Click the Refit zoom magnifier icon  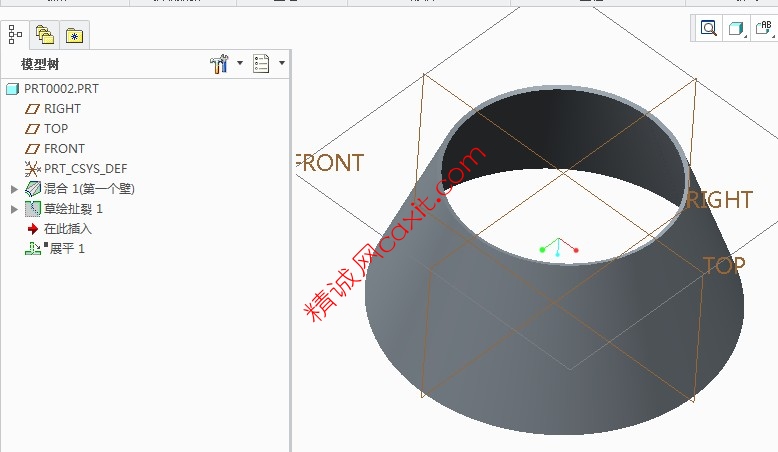click(x=709, y=28)
